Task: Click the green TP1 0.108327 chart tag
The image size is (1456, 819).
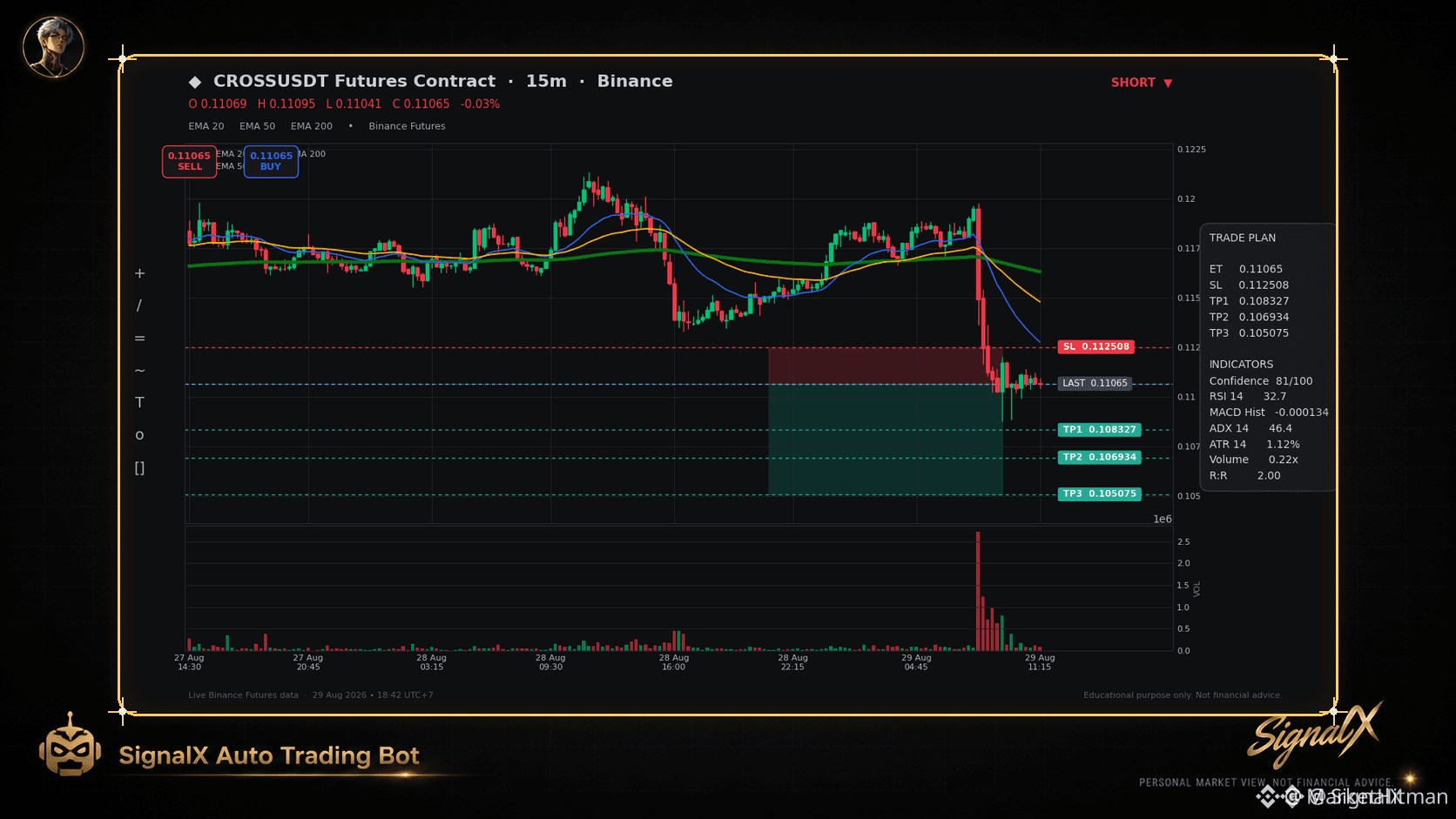Action: 1099,430
